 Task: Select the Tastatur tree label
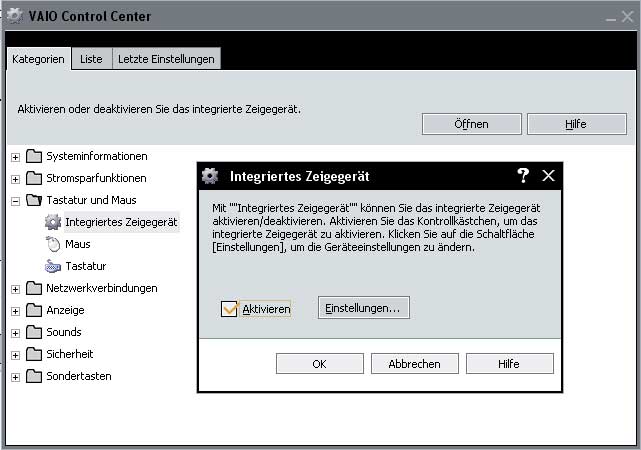tap(86, 266)
